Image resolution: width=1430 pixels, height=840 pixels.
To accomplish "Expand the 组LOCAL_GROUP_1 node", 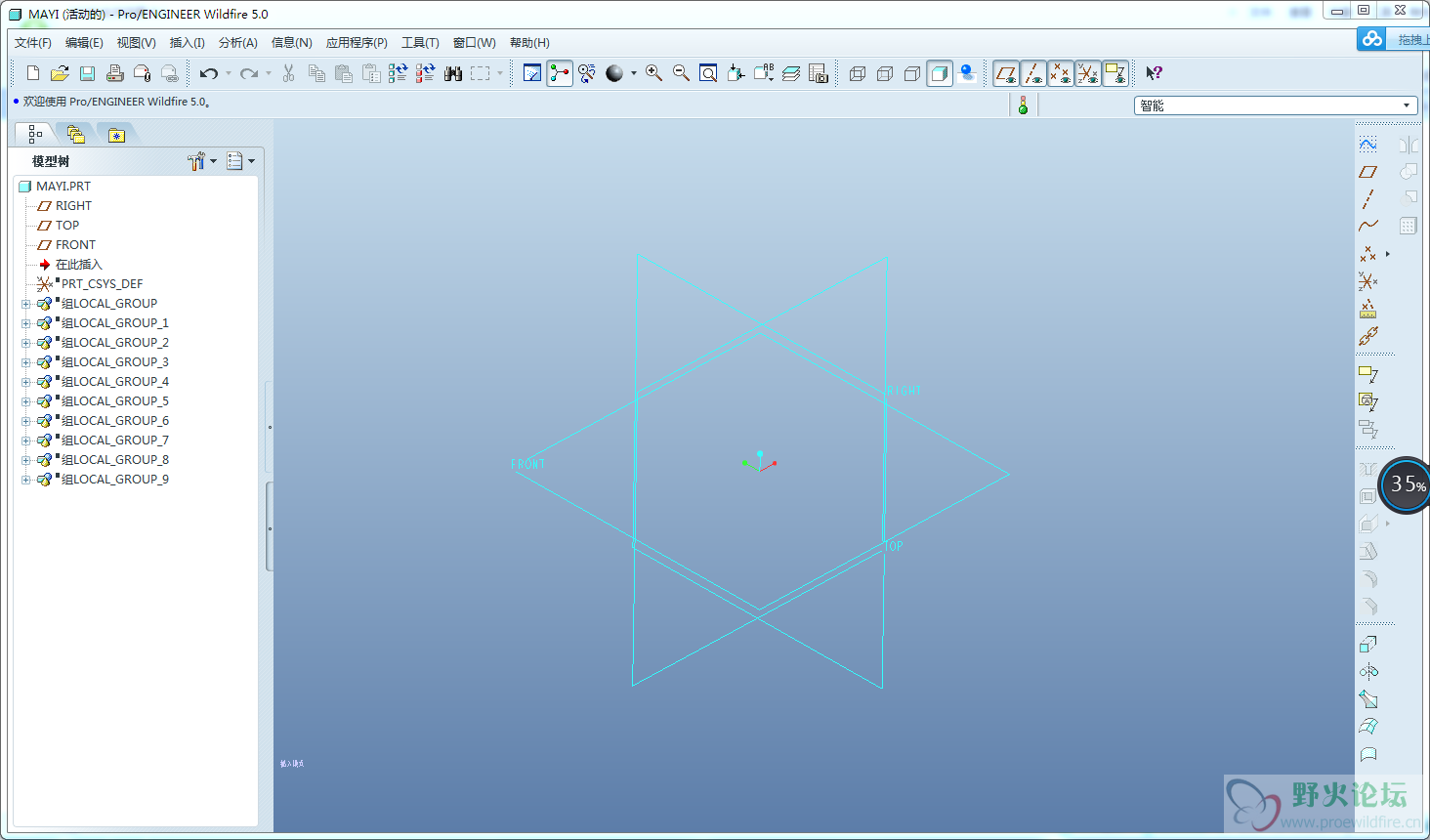I will 26,323.
